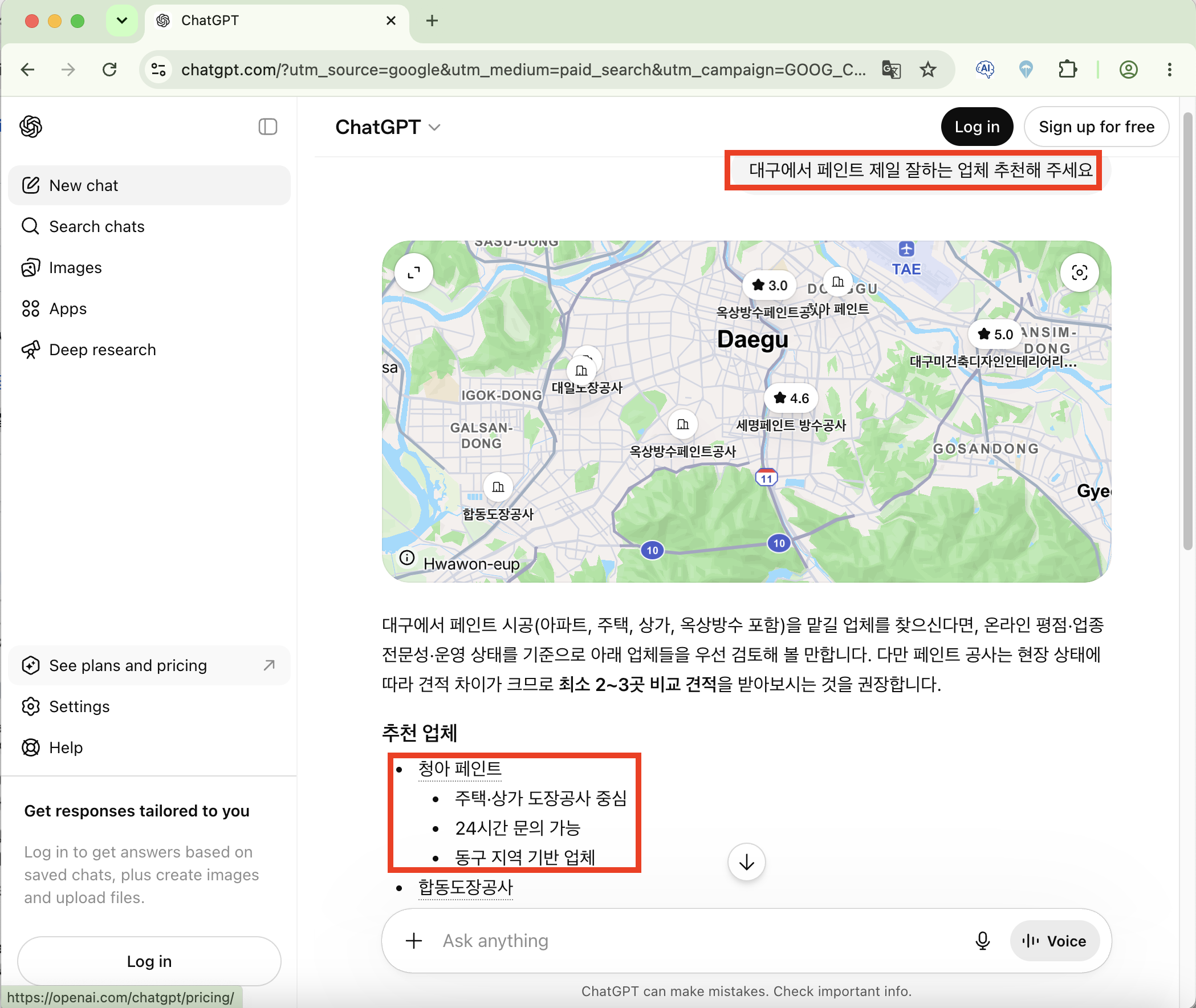Click the 세명페인트 방수공사 map label

(x=791, y=425)
